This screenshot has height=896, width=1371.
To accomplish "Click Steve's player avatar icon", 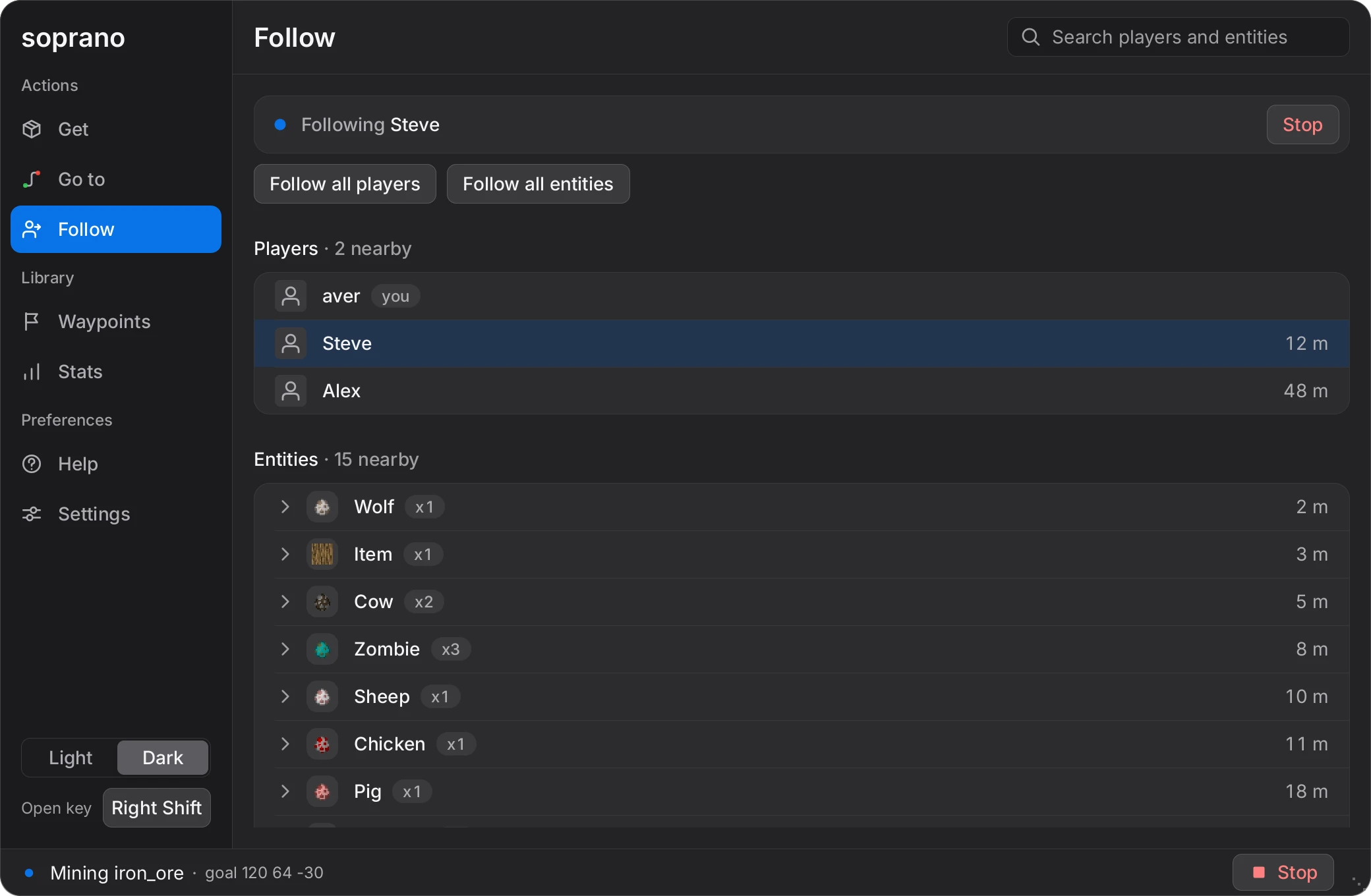I will point(291,343).
